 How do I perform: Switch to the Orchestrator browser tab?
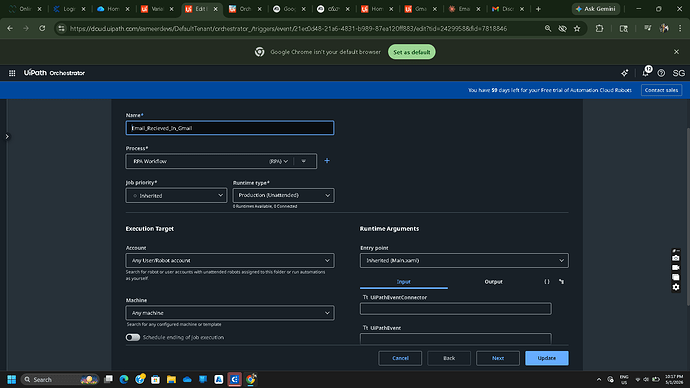point(245,9)
